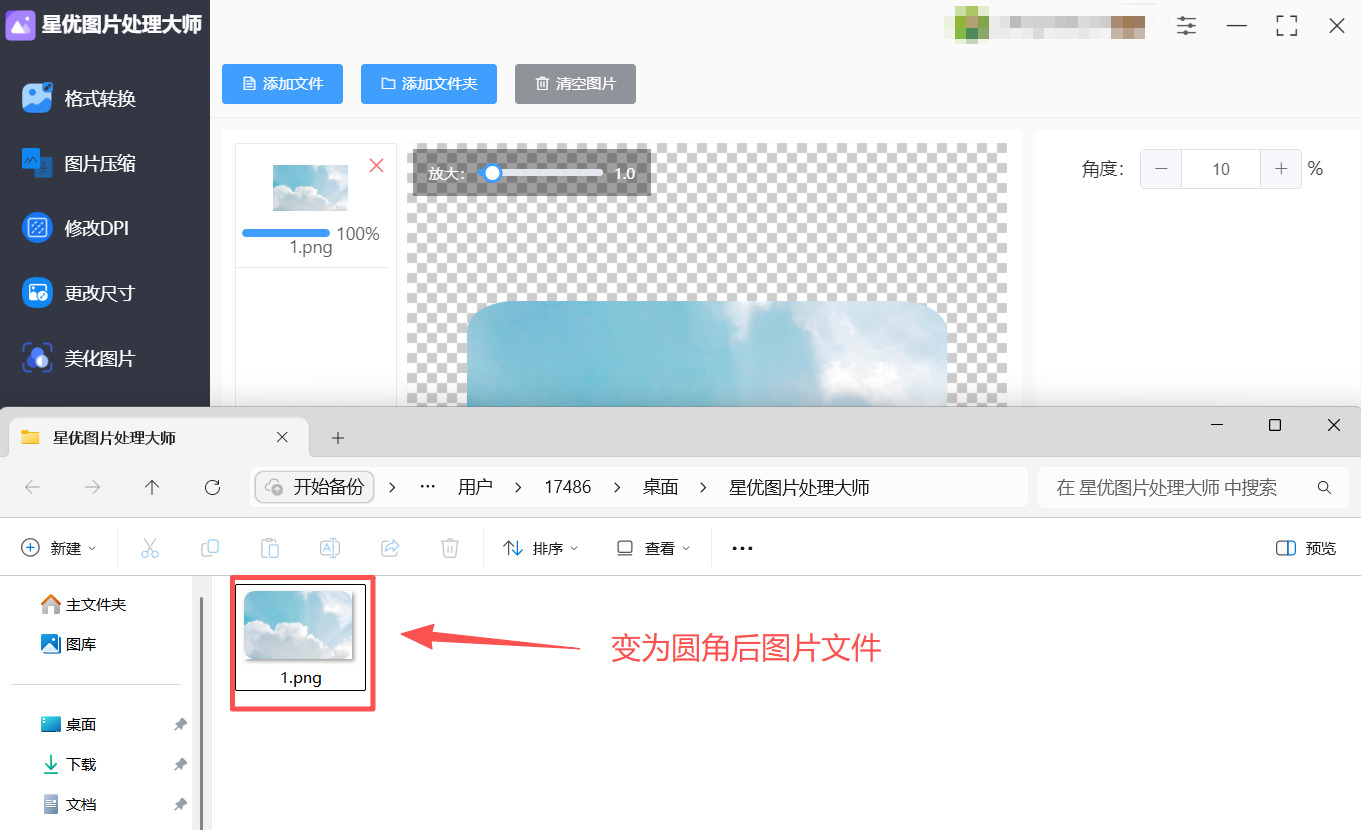Select the 1.png file in Explorer
1361x830 pixels.
tap(300, 637)
